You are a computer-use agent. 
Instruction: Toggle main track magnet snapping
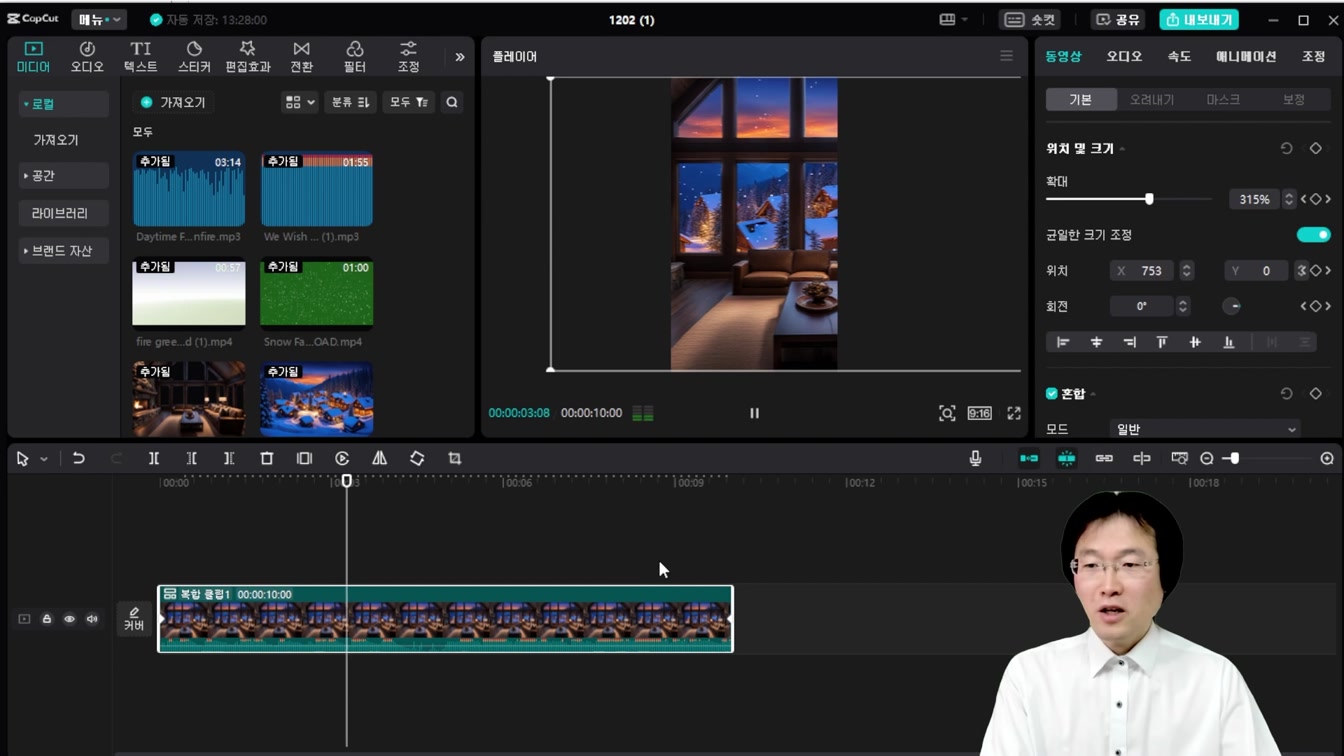(x=1029, y=458)
